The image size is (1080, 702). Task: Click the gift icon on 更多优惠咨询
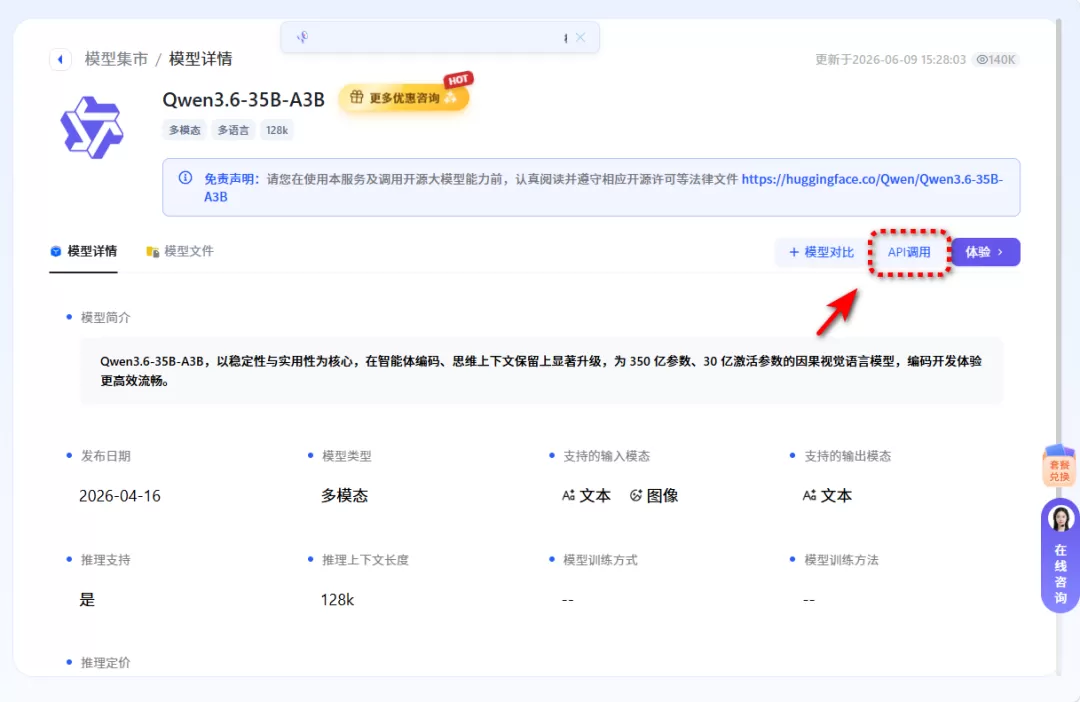(356, 97)
